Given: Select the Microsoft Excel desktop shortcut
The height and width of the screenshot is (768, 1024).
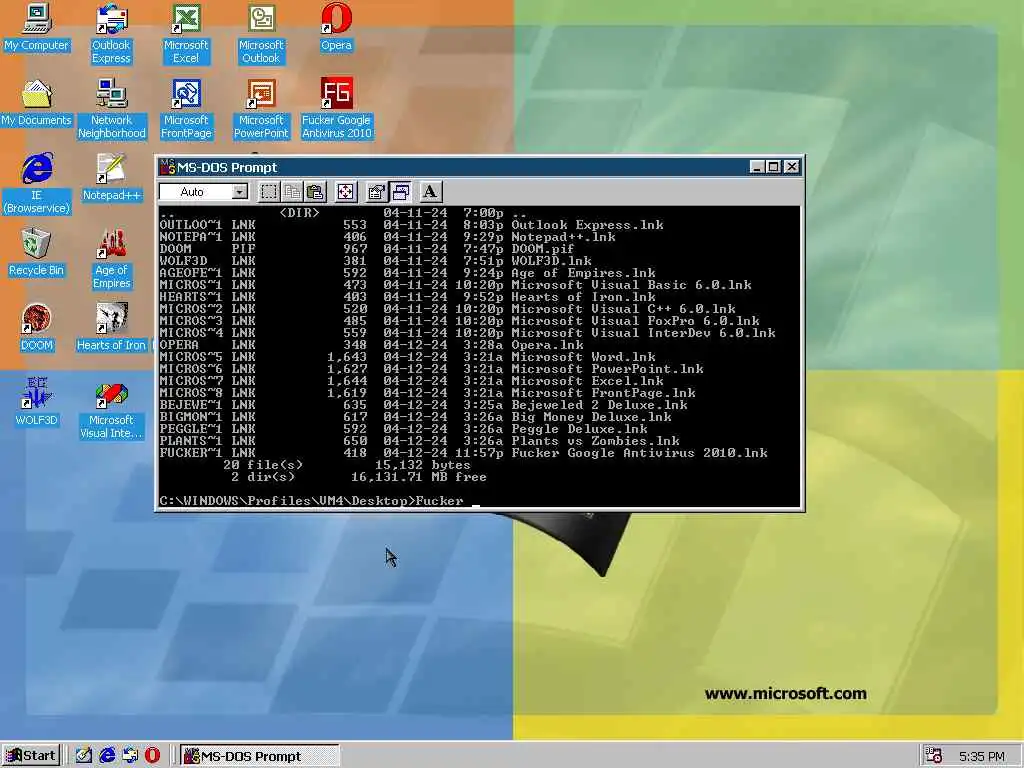Looking at the screenshot, I should click(x=186, y=34).
